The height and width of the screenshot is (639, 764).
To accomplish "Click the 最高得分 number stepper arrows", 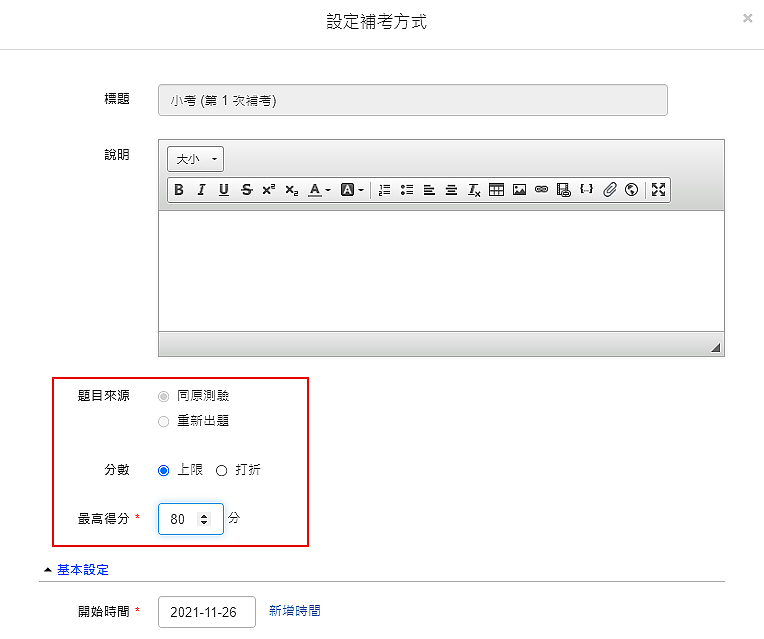I will coord(205,519).
